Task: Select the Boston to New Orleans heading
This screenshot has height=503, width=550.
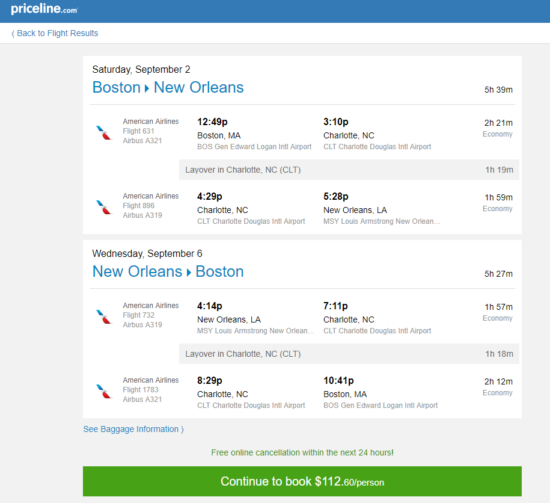Action: pos(168,87)
